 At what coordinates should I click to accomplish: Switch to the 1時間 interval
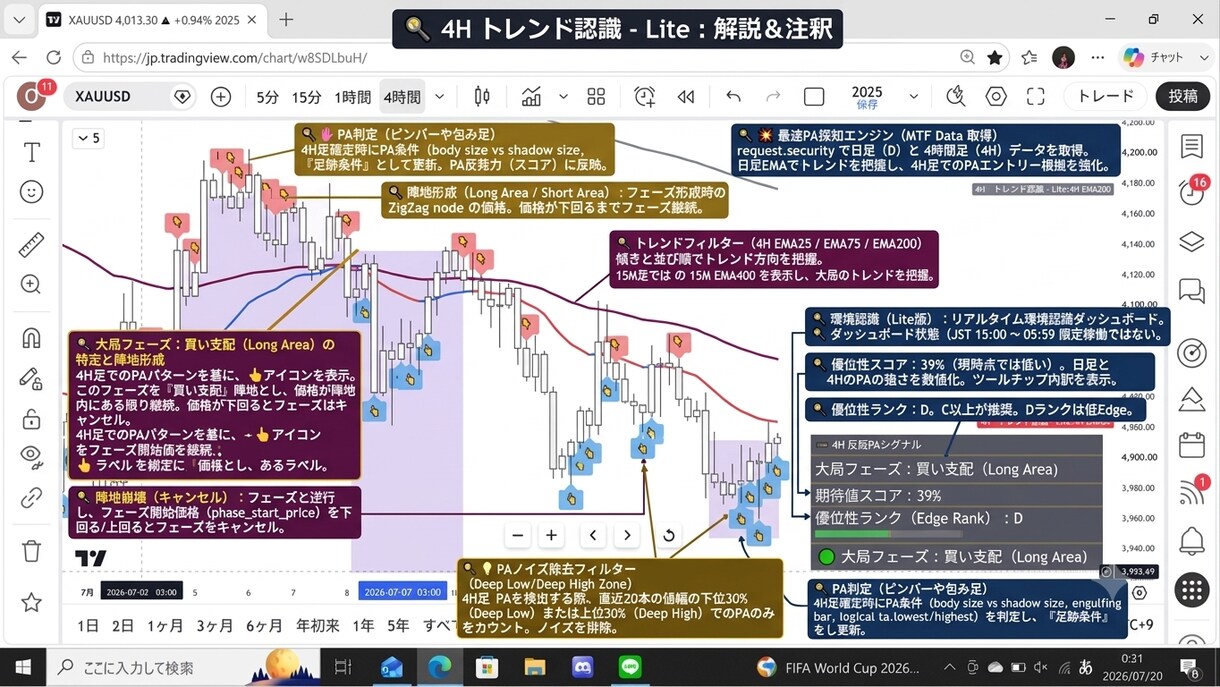tap(352, 97)
